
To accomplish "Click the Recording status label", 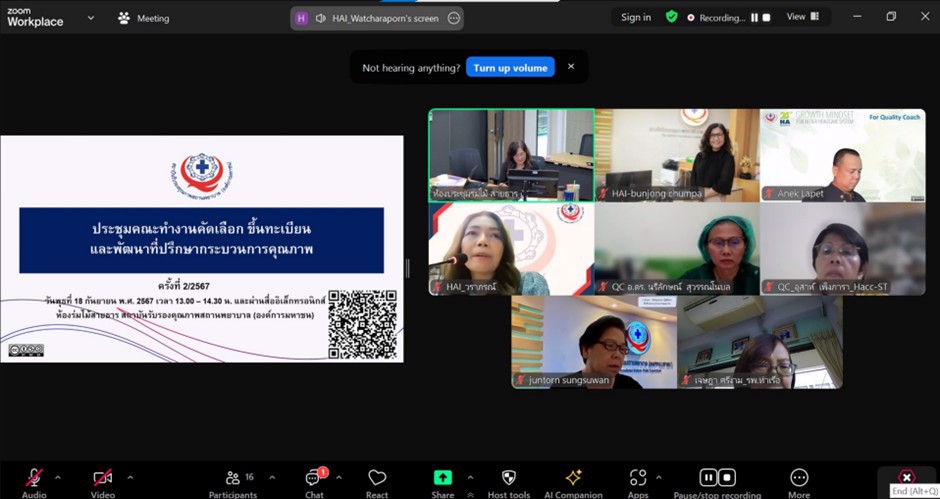I will pos(721,18).
